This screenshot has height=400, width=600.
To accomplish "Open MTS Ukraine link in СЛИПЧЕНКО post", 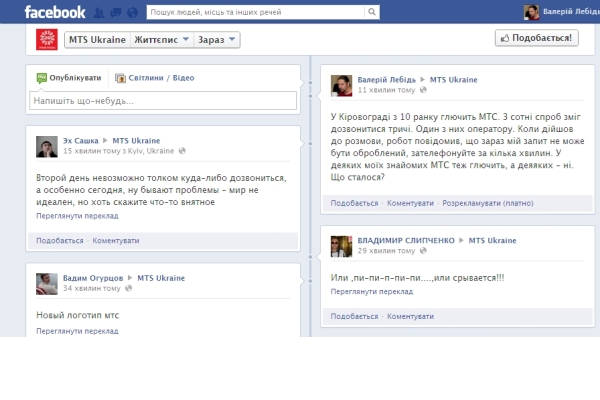I will (492, 241).
